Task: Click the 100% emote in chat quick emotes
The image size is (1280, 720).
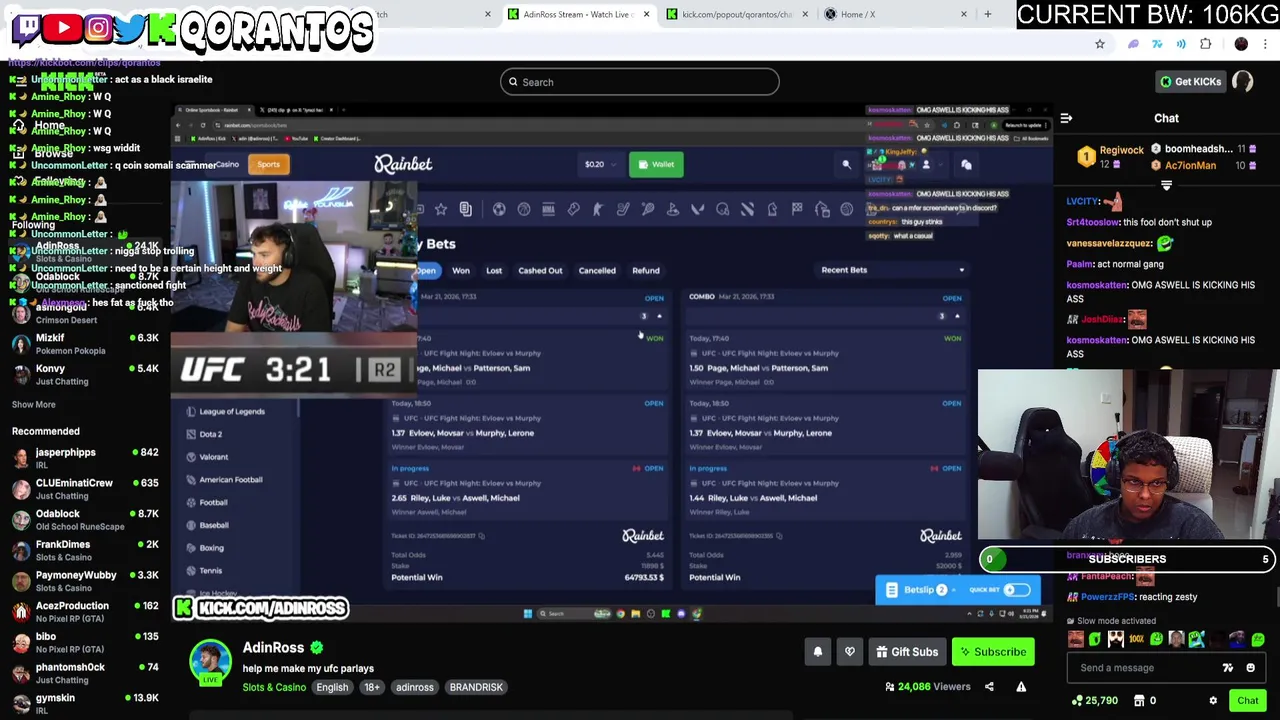Action: pyautogui.click(x=1136, y=640)
